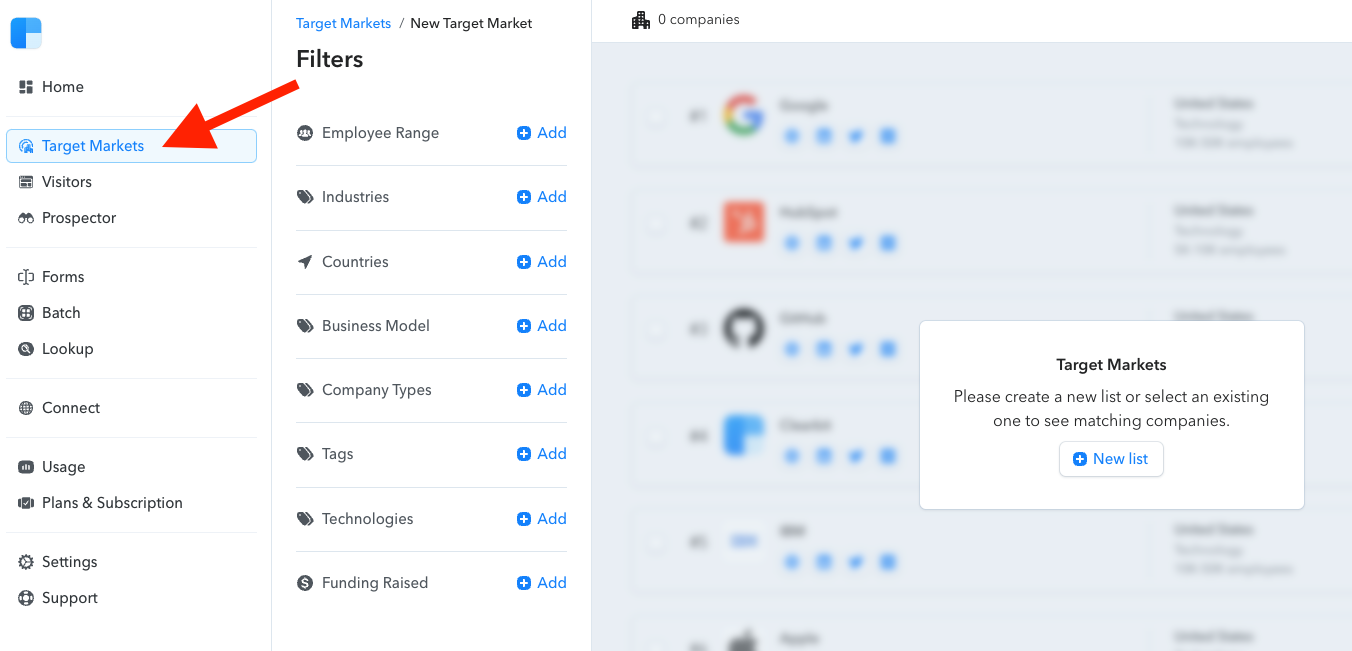Click the Target Markets dialog title
The height and width of the screenshot is (651, 1352).
tap(1112, 365)
